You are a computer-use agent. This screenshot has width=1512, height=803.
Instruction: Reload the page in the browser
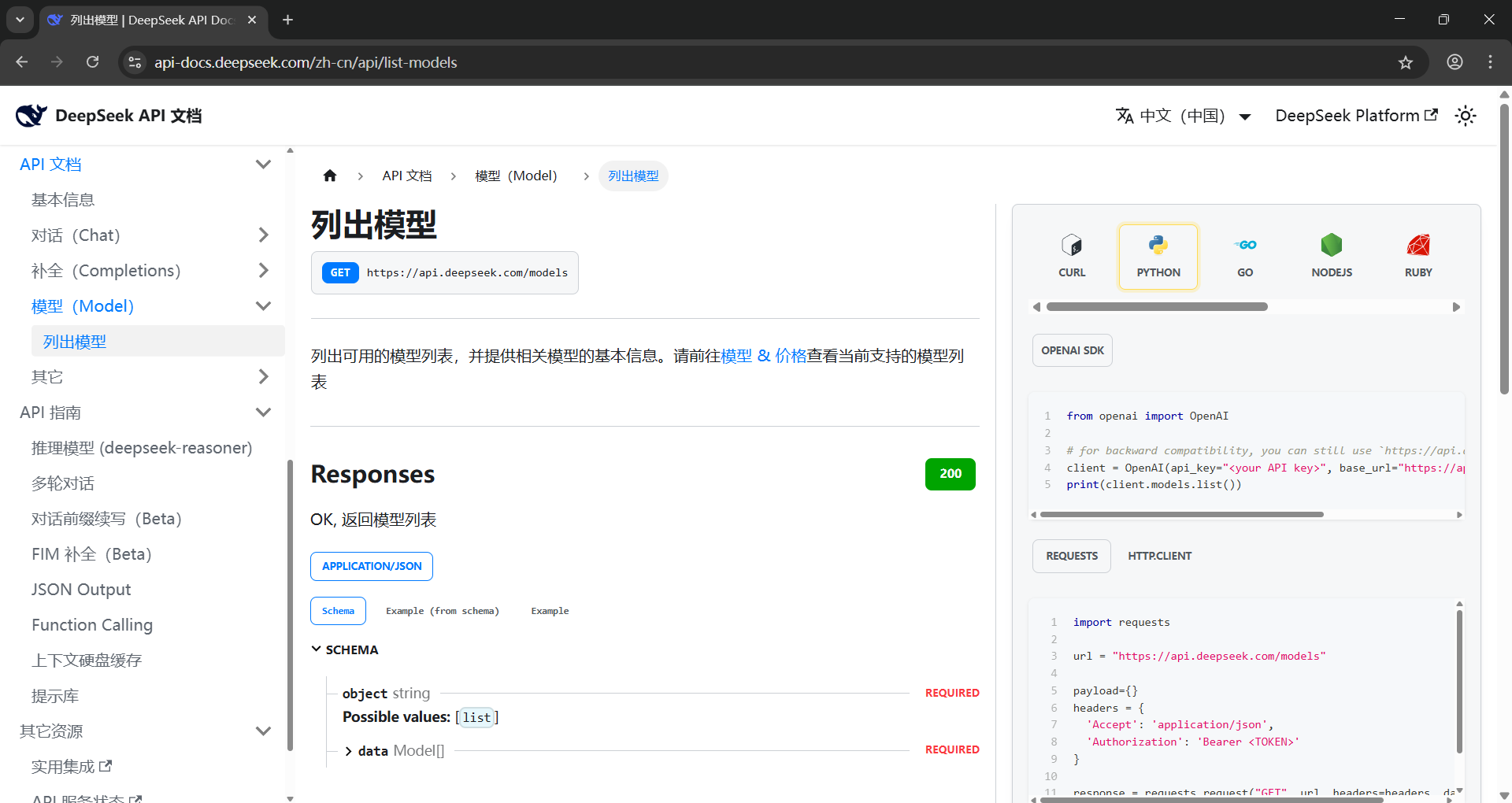pos(92,62)
